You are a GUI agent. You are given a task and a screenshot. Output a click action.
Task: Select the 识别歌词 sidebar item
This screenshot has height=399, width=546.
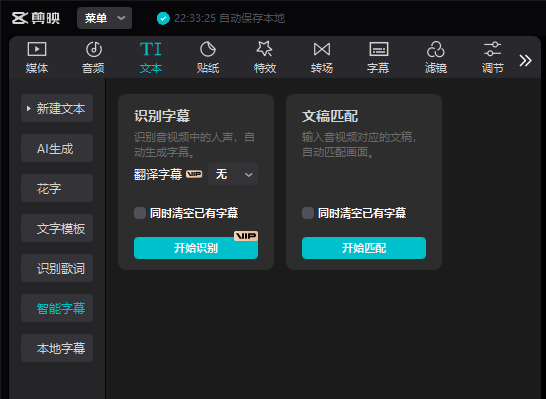coord(57,268)
